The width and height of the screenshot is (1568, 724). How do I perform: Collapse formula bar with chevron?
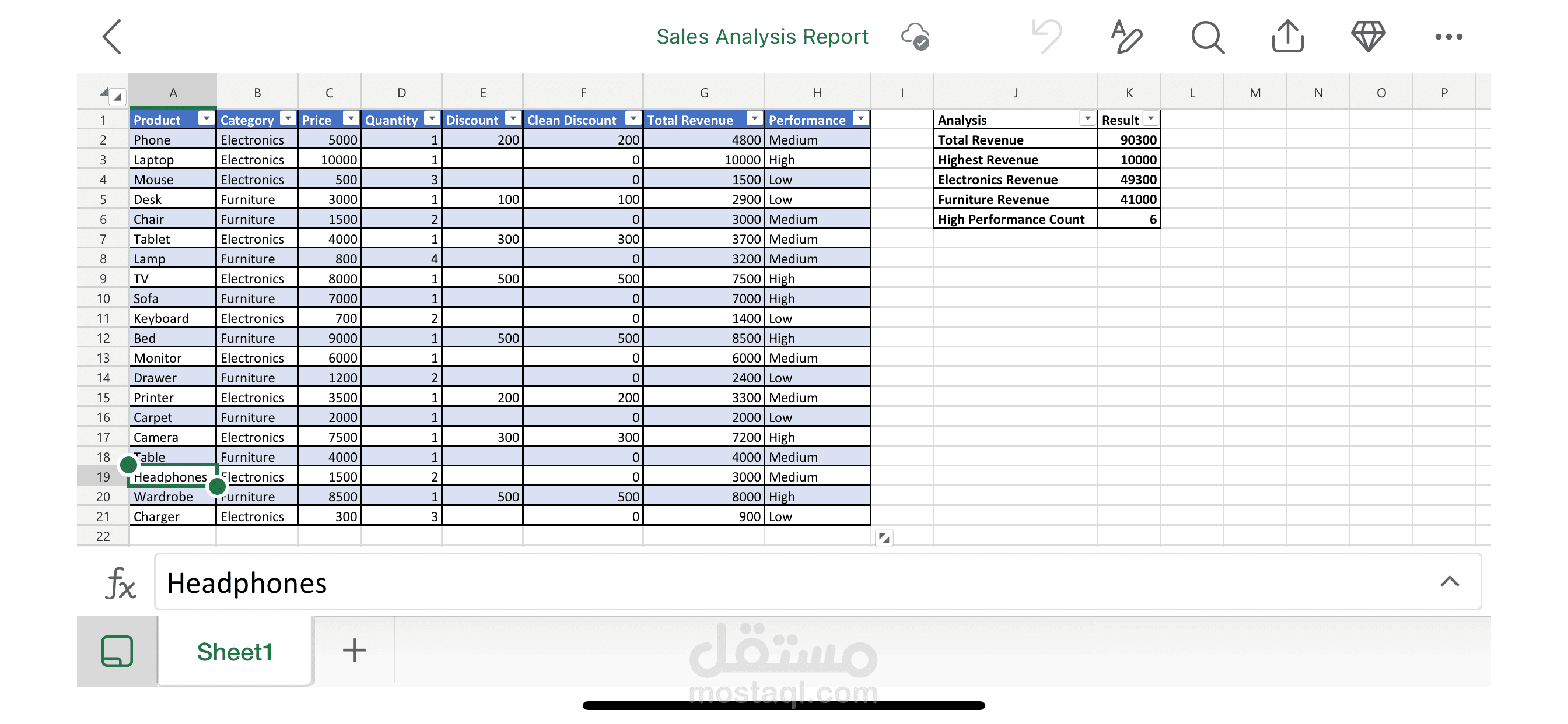click(1450, 582)
